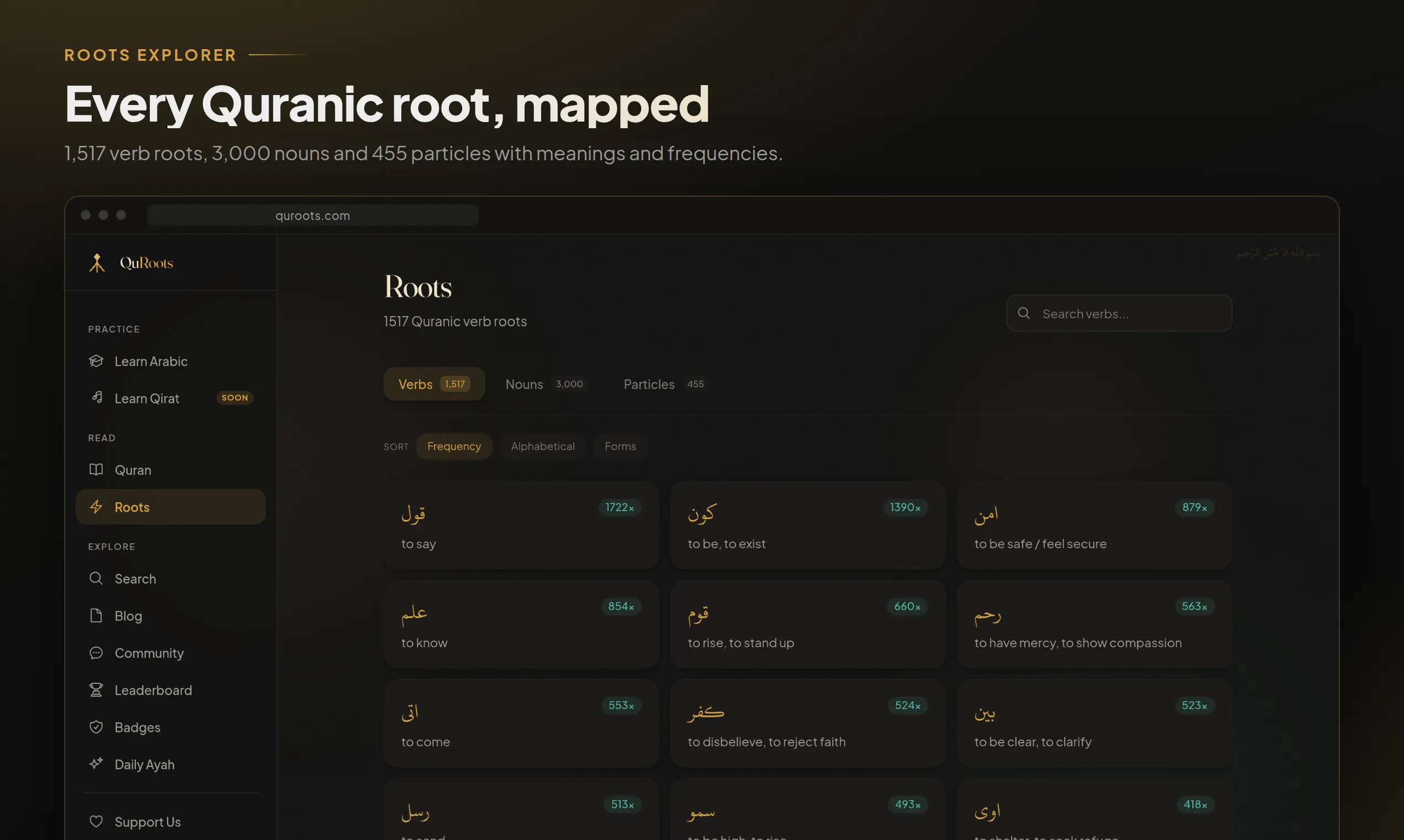1404x840 pixels.
Task: Open the 'to be clear, to clarify' card
Action: tap(1094, 723)
